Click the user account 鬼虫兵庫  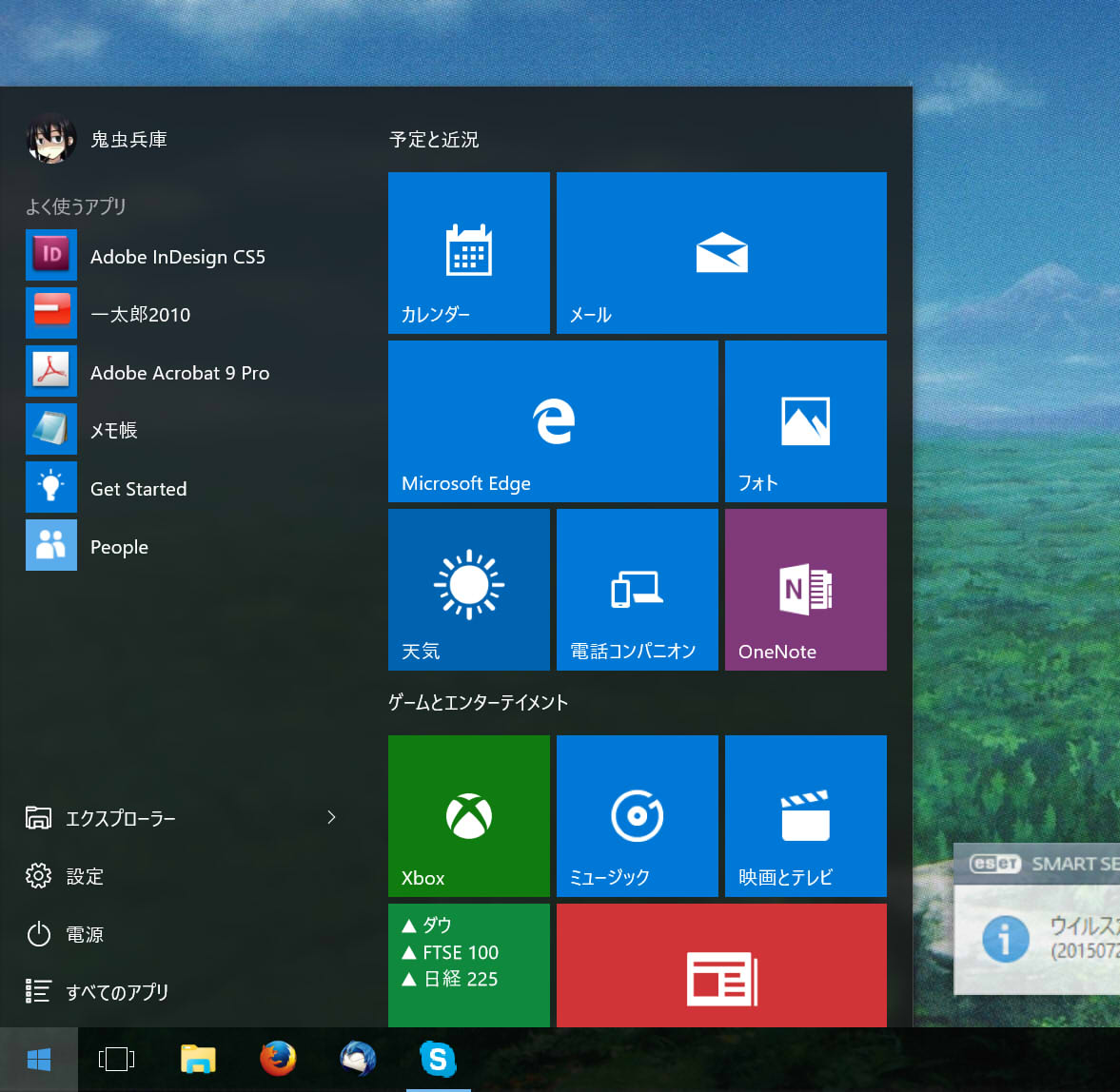[128, 140]
